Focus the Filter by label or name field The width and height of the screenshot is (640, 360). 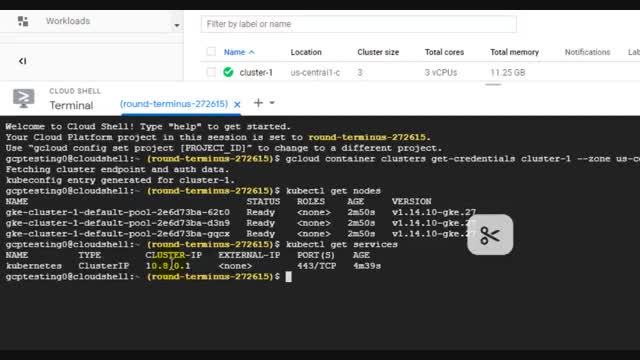[358, 24]
